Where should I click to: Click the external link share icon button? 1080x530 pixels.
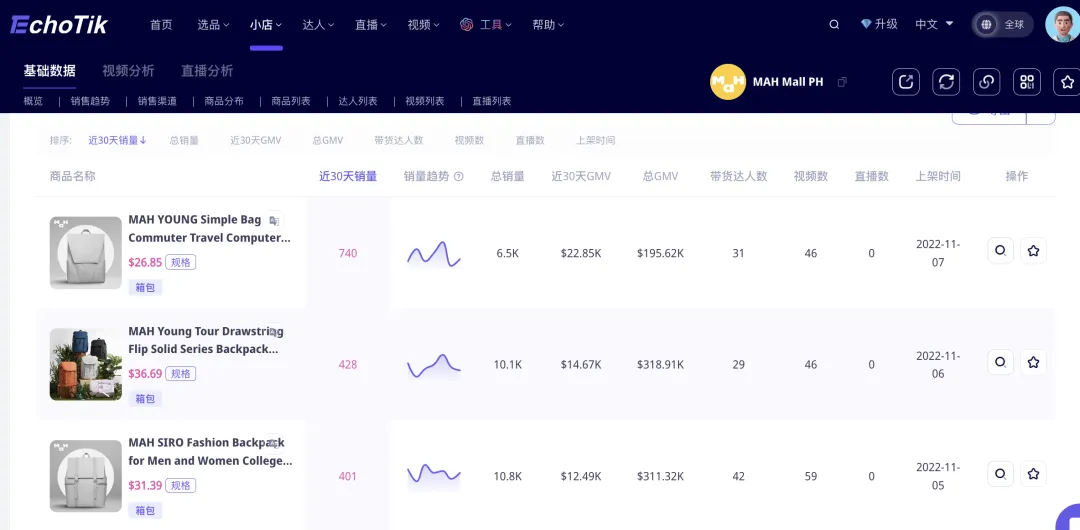click(x=906, y=82)
